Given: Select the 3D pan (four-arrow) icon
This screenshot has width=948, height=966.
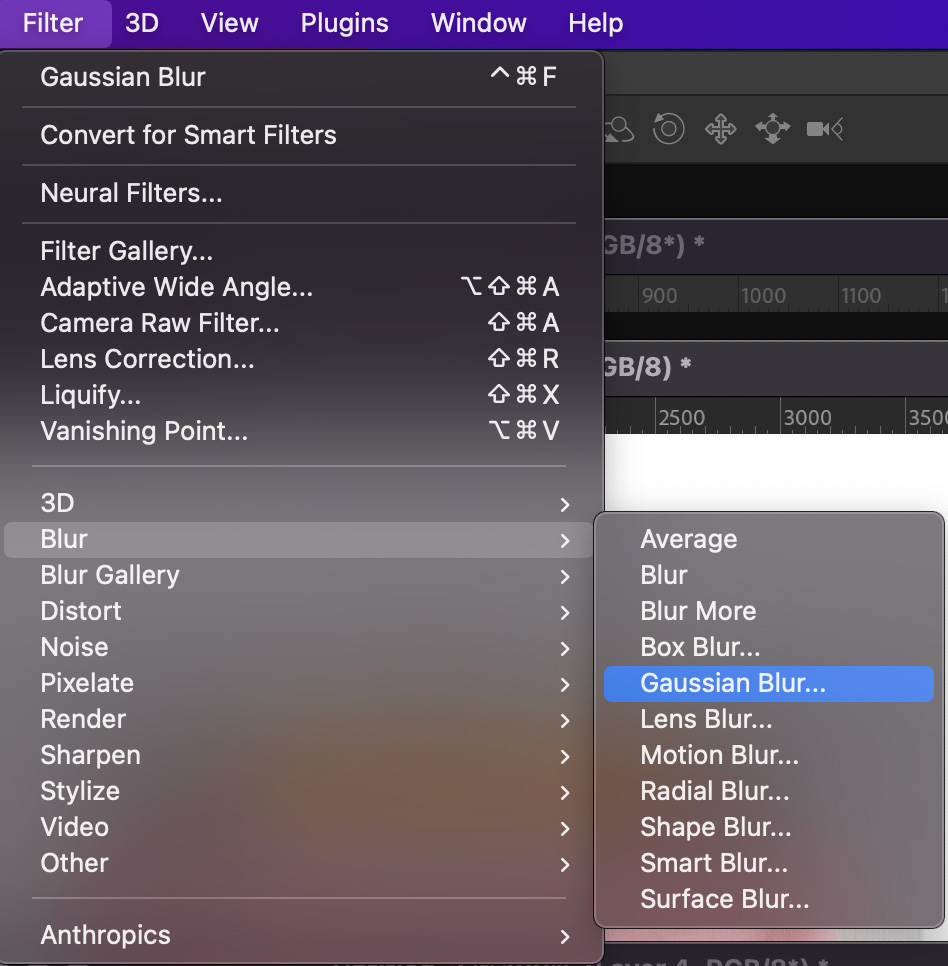Looking at the screenshot, I should pos(720,129).
